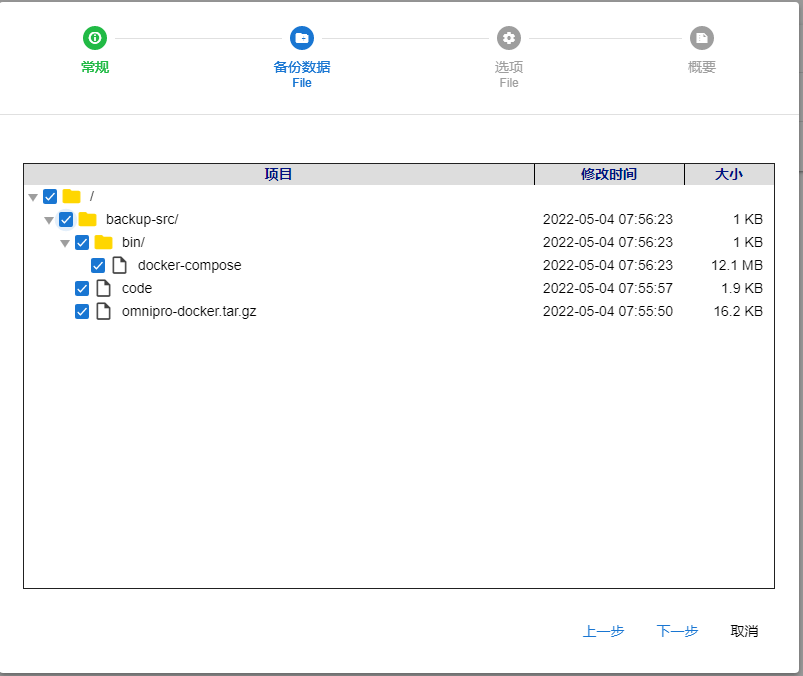This screenshot has width=803, height=676.
Task: Go back with the 上一步 button
Action: coord(603,631)
